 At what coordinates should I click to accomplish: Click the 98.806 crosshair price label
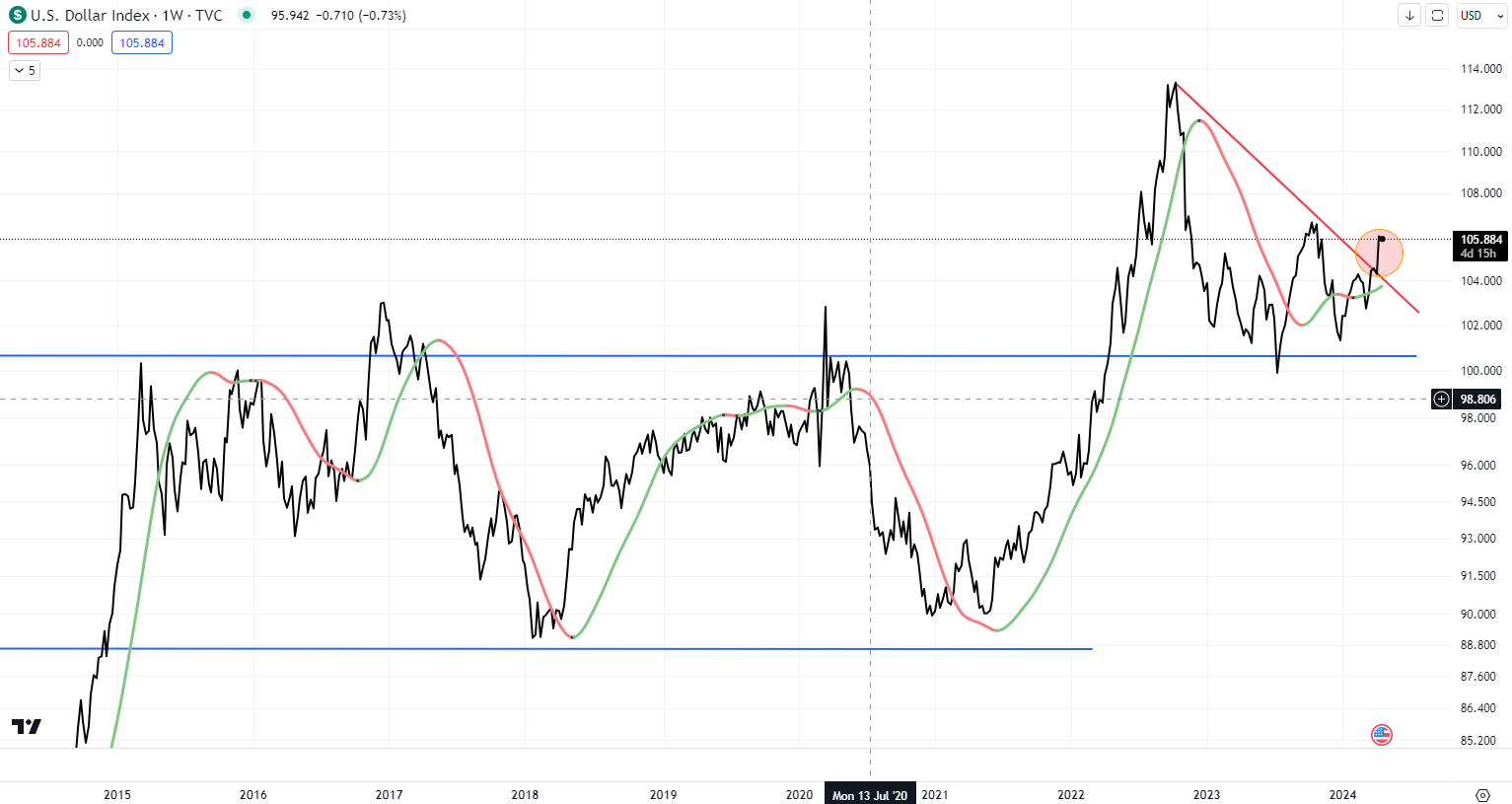point(1478,399)
